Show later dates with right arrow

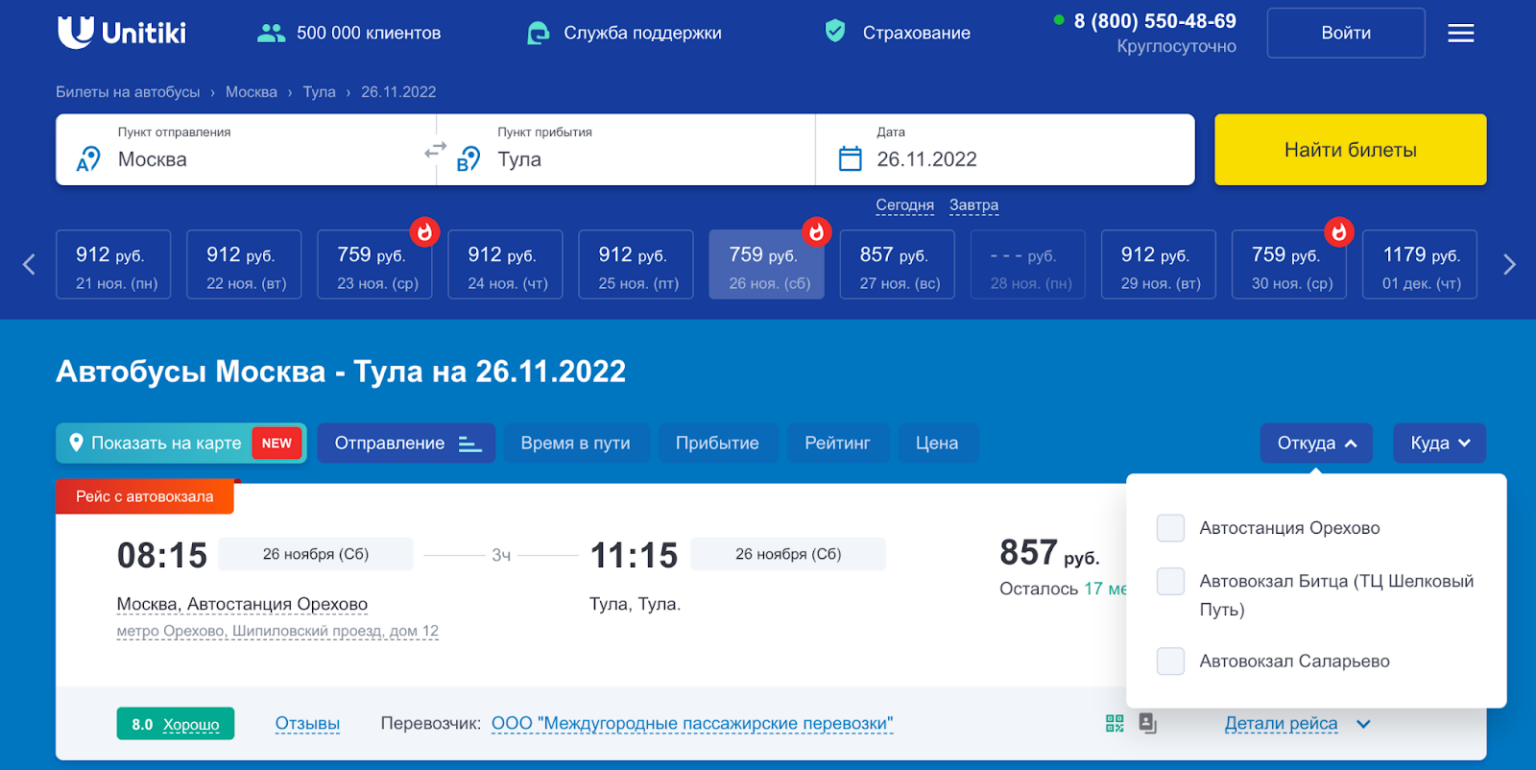1509,265
